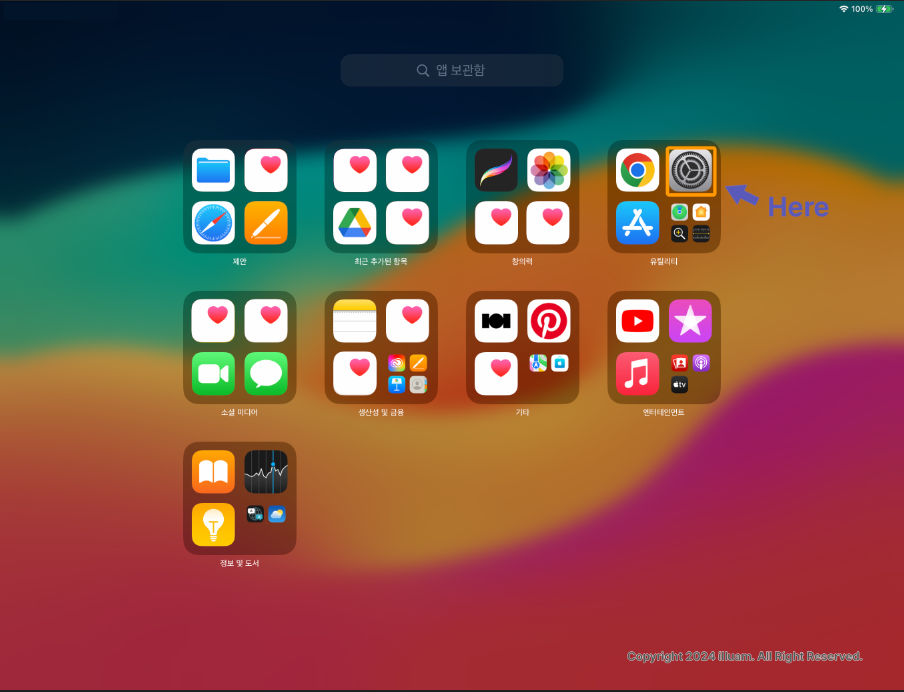Viewport: 904px width, 692px height.
Task: Launch the Pinterest app
Action: tap(549, 321)
